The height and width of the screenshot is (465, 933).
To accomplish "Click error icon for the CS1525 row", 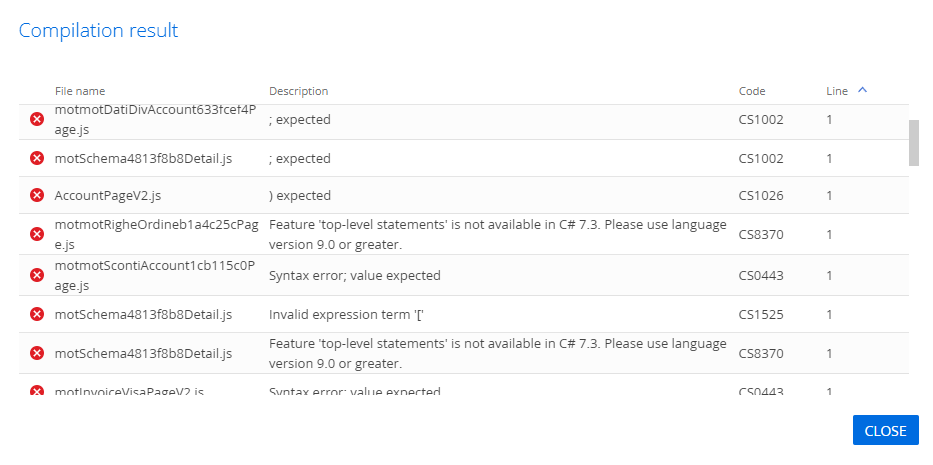I will tap(37, 314).
